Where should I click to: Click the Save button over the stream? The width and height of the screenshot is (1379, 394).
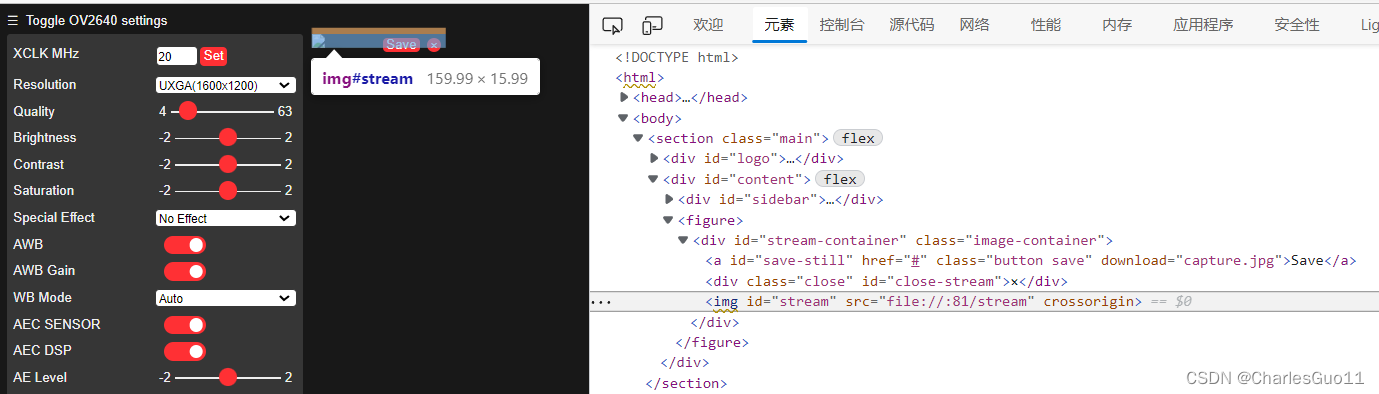point(401,45)
